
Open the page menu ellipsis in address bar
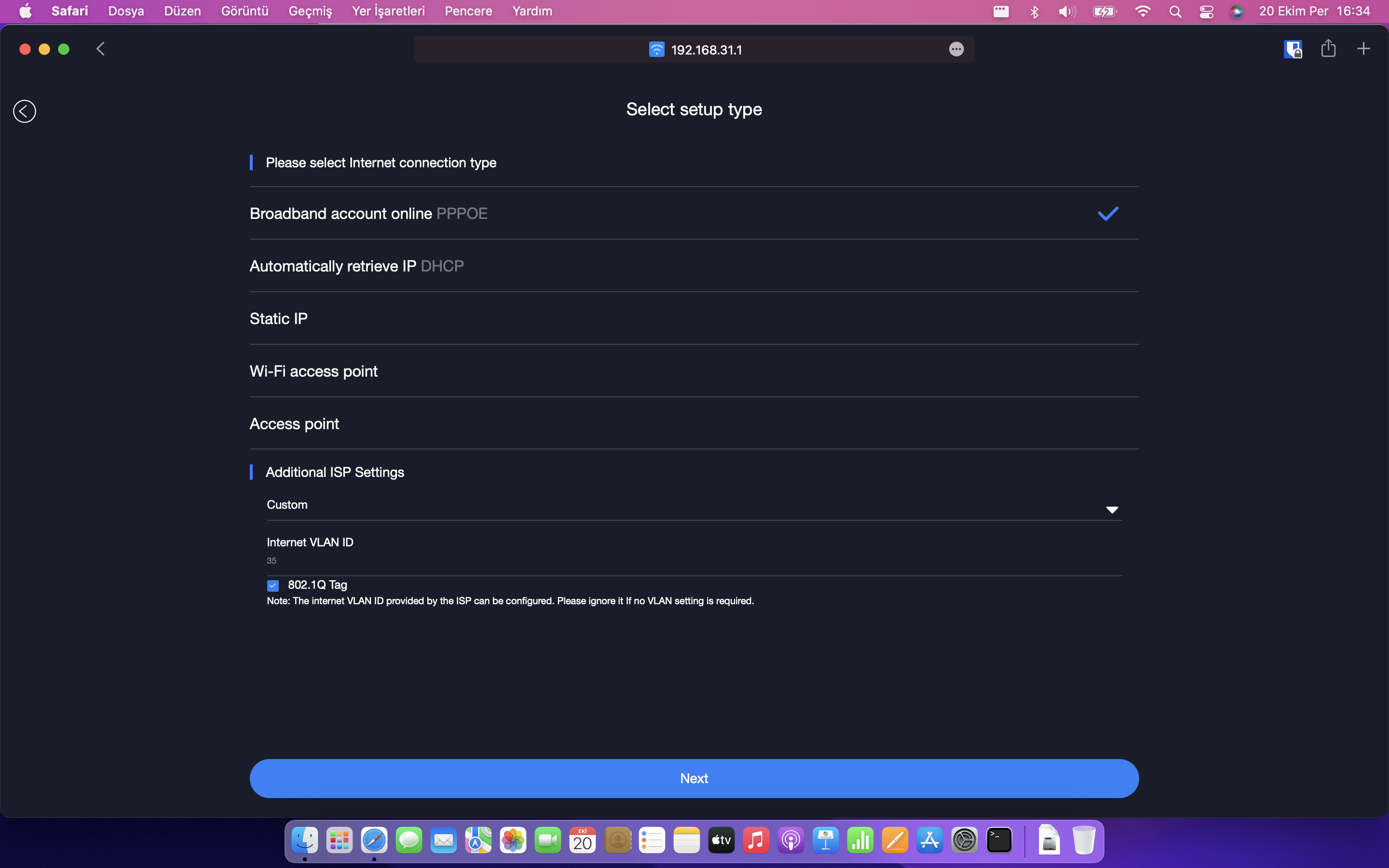click(956, 49)
